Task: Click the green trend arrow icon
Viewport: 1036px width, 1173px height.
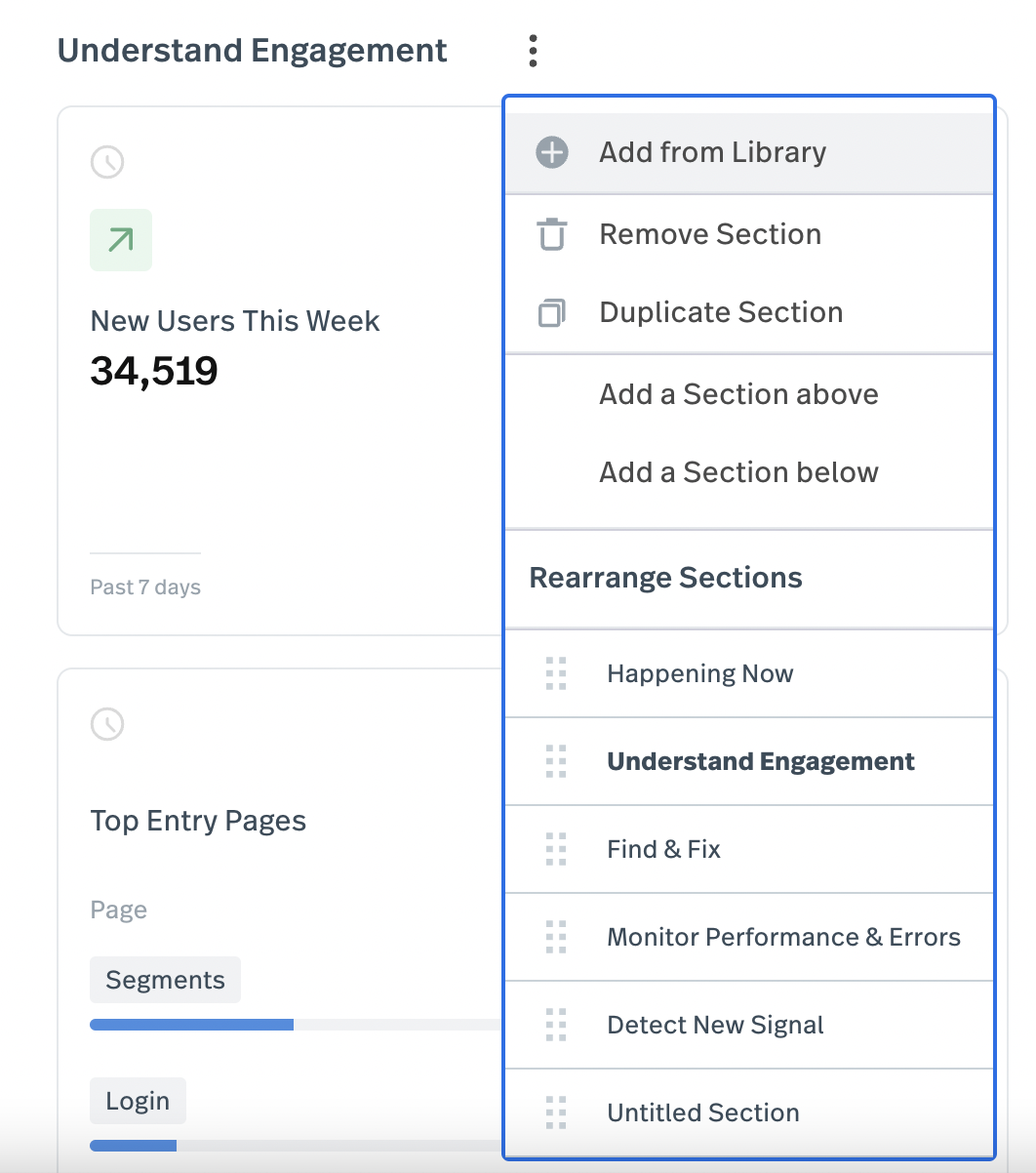Action: click(x=121, y=240)
